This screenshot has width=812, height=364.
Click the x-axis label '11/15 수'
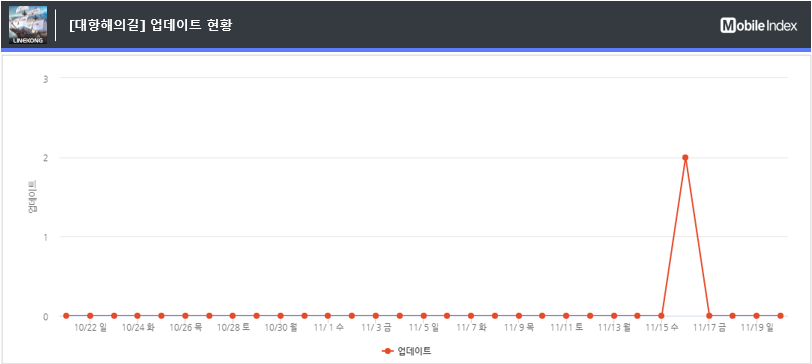pos(662,328)
